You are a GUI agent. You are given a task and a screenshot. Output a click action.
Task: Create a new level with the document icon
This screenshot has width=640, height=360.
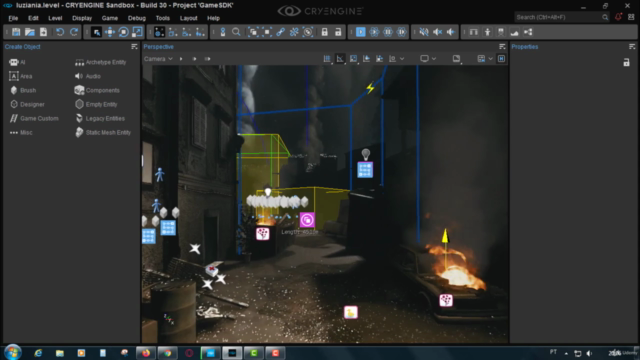point(43,32)
